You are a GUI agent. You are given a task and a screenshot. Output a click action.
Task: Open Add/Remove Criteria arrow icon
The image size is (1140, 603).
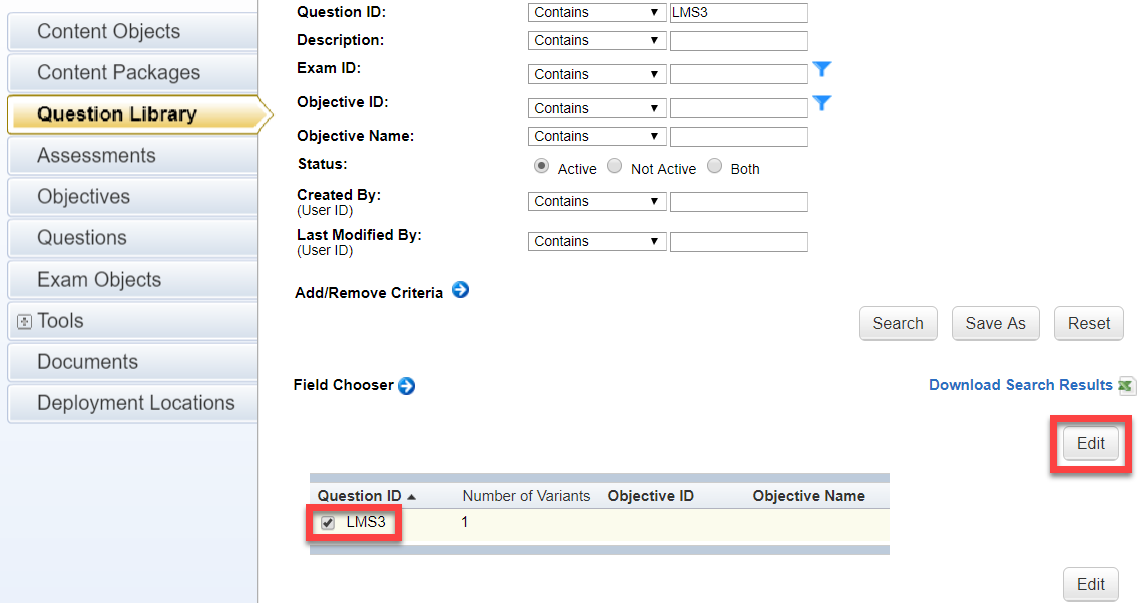(x=460, y=290)
